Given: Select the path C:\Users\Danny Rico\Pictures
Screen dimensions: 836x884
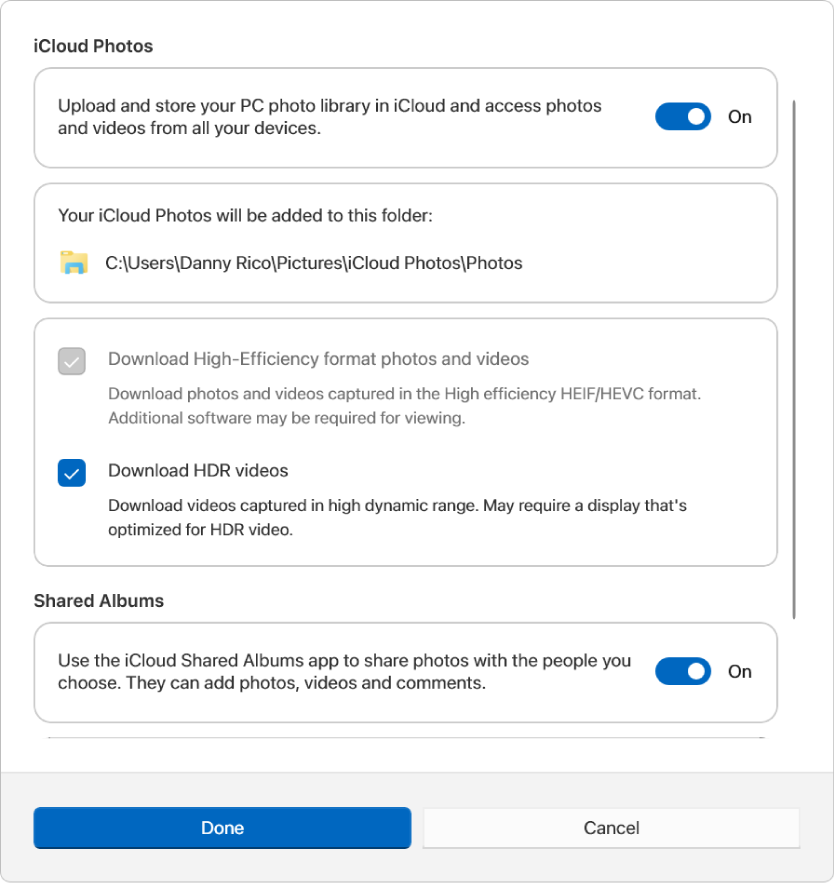Looking at the screenshot, I should [314, 263].
